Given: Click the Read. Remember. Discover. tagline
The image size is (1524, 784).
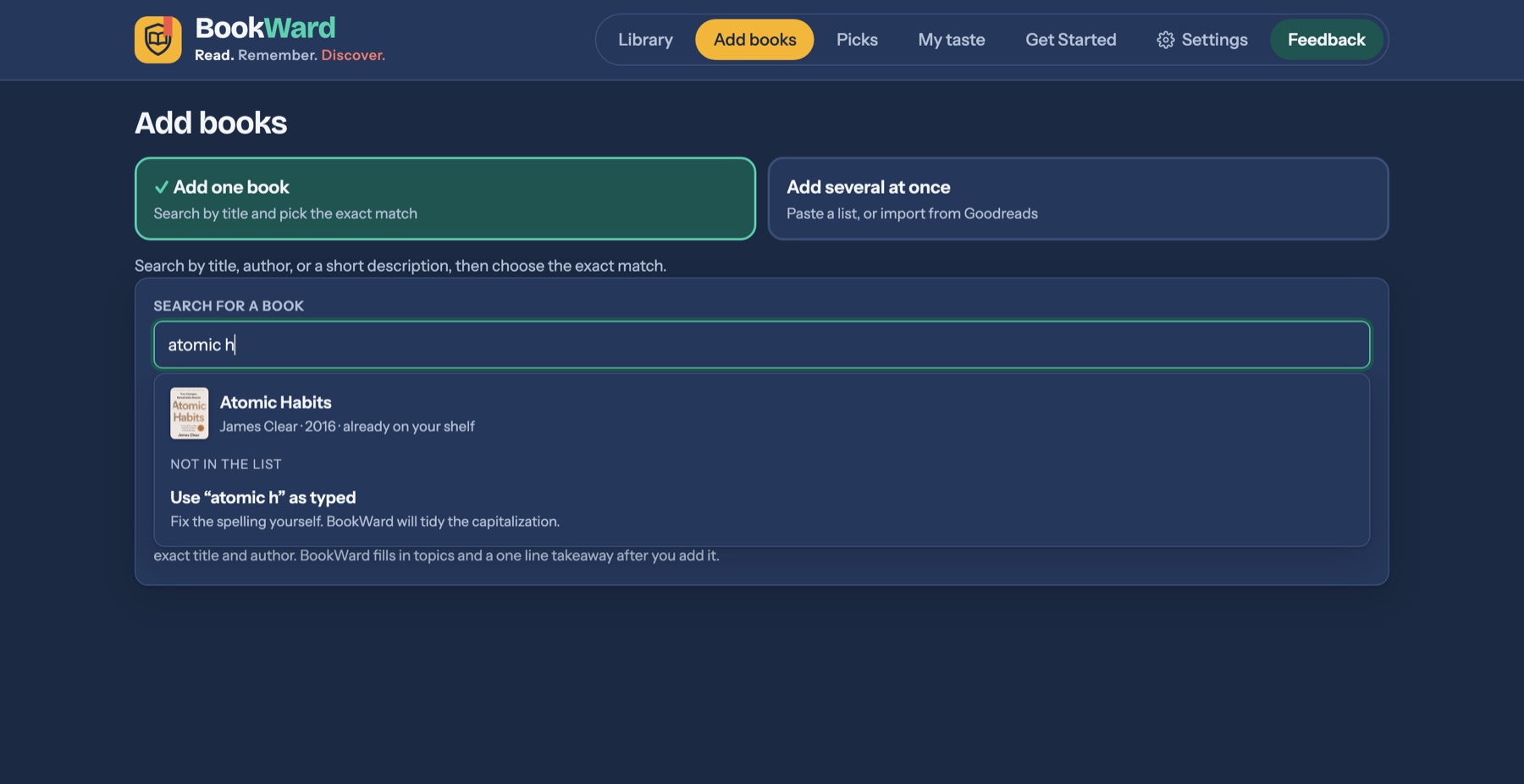Looking at the screenshot, I should 290,55.
